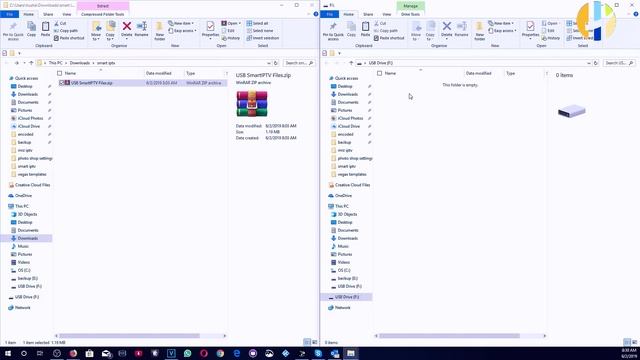The height and width of the screenshot is (360, 640).
Task: Select USB Drive (F:) in right window sidebar
Action: point(346,297)
